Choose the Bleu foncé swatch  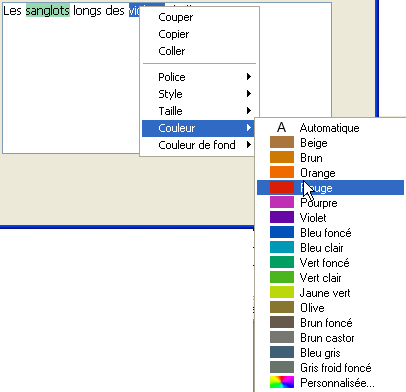282,232
